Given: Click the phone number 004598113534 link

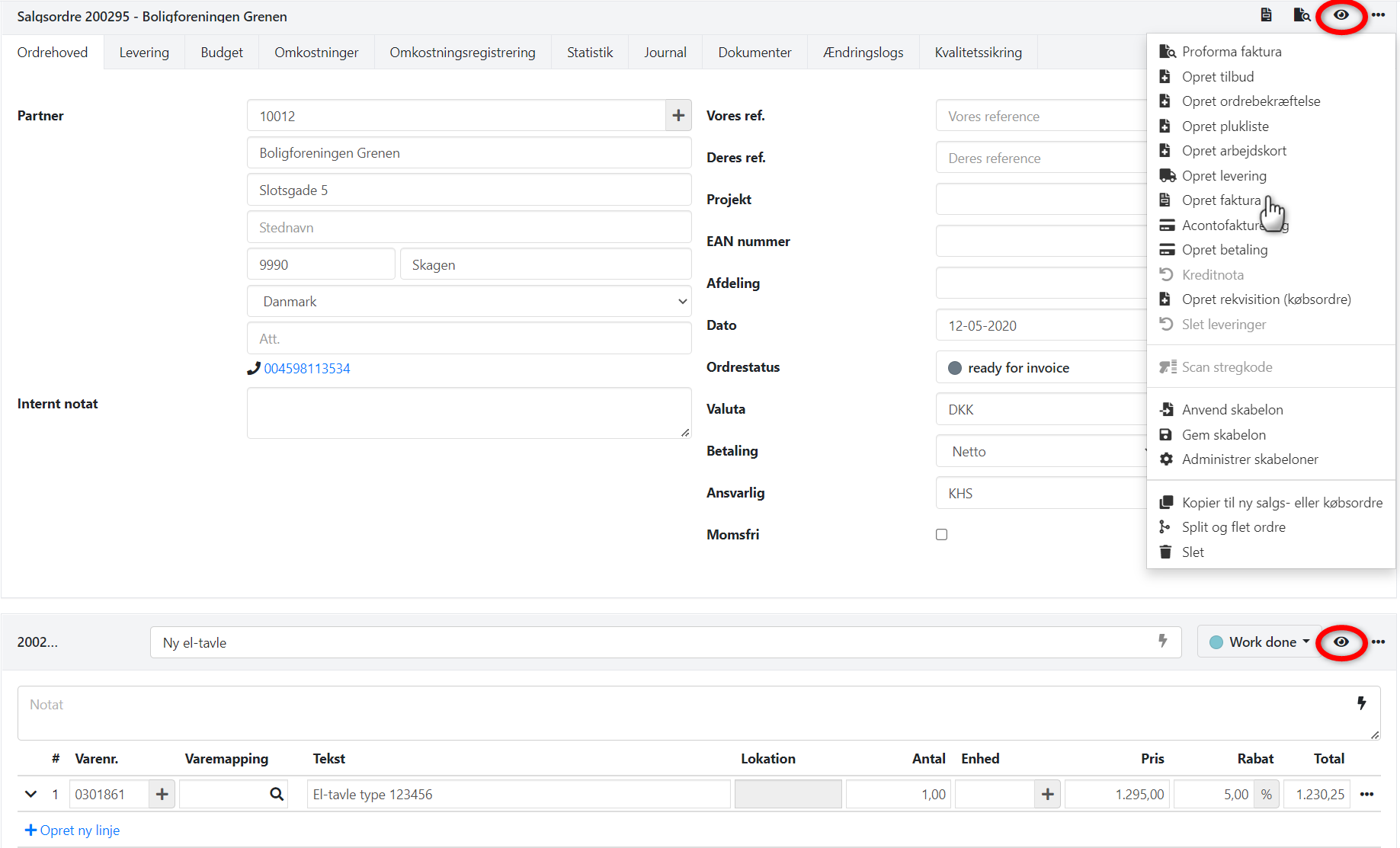Looking at the screenshot, I should pyautogui.click(x=306, y=369).
